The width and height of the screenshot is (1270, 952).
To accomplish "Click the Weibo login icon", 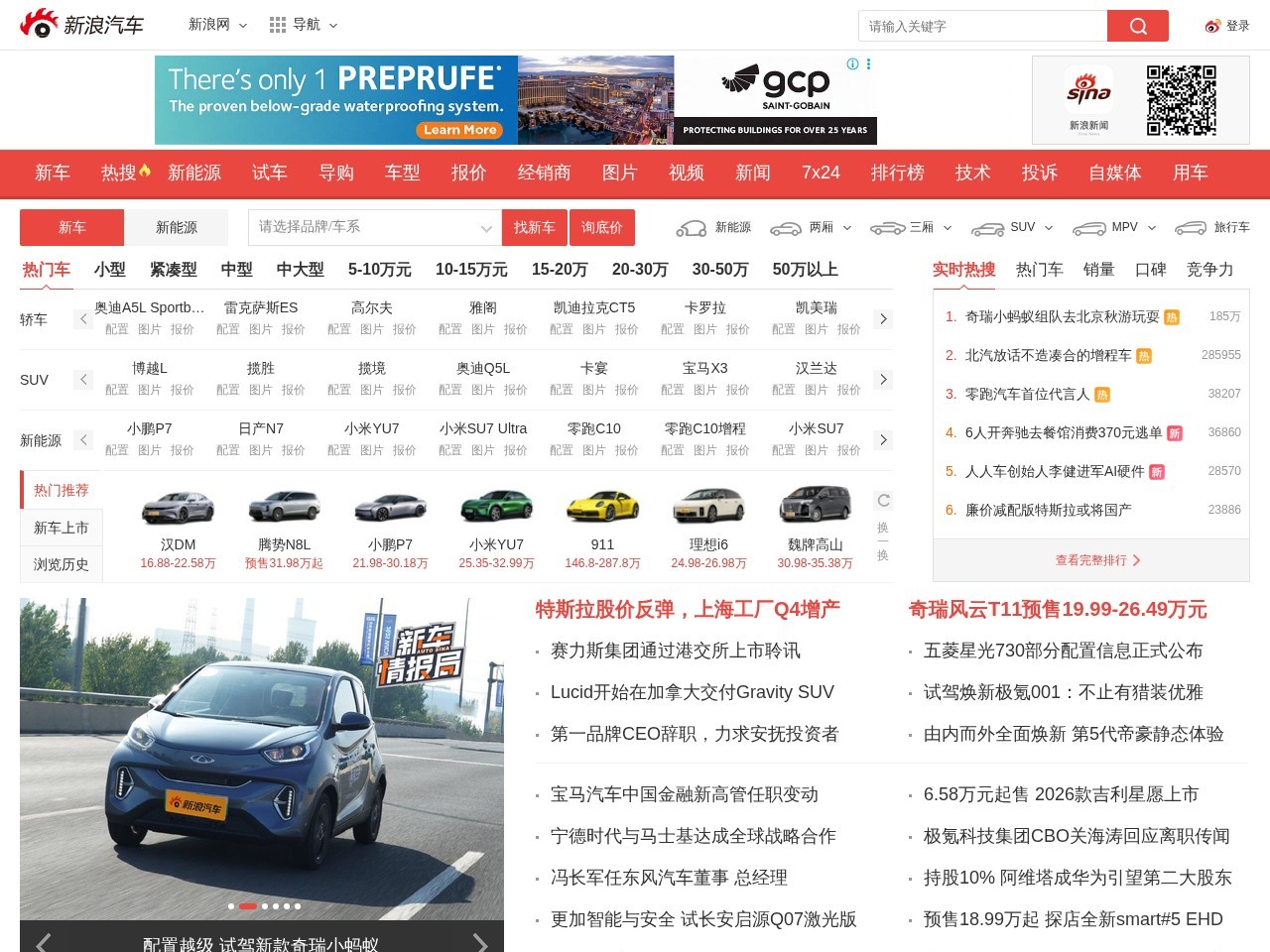I will 1212,26.
